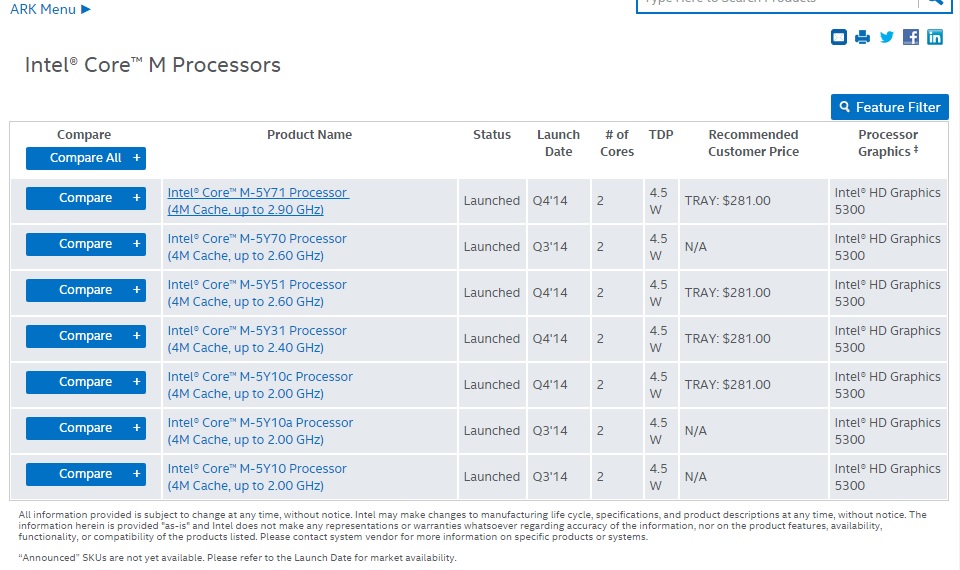Viewport: 960px width, 570px height.
Task: Open Intel Core M-5Y51 Processor link
Action: [257, 293]
